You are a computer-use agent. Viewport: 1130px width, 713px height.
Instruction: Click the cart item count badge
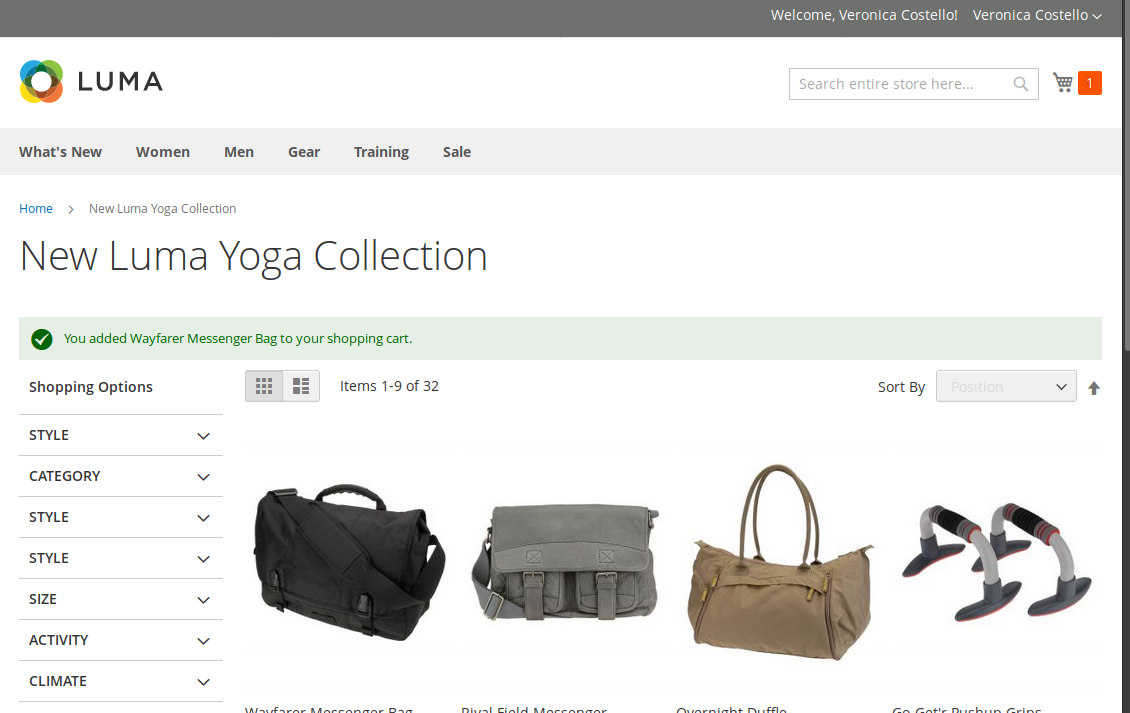click(x=1089, y=83)
